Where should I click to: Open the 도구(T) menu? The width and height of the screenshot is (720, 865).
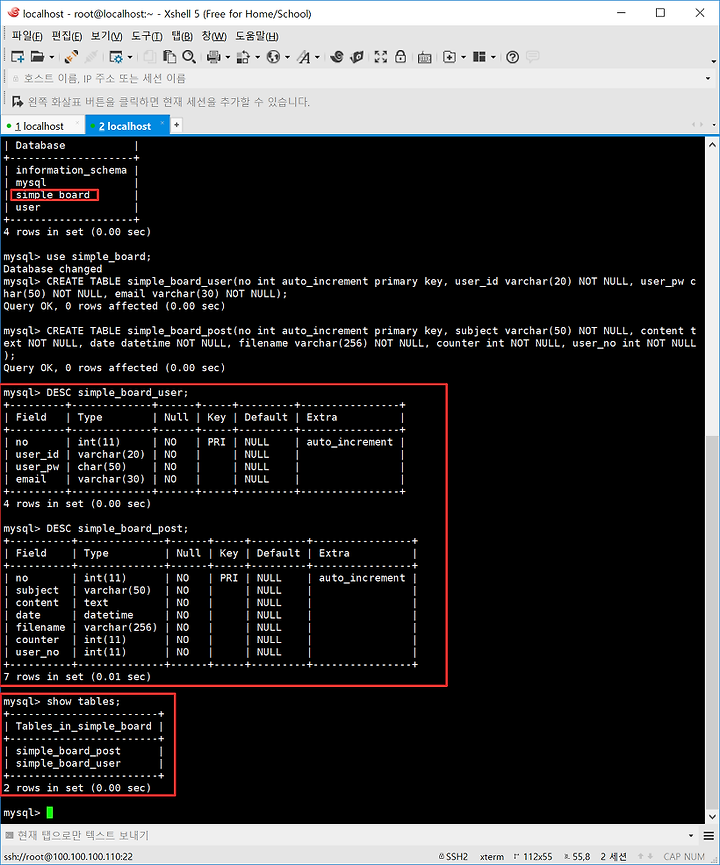pos(147,36)
